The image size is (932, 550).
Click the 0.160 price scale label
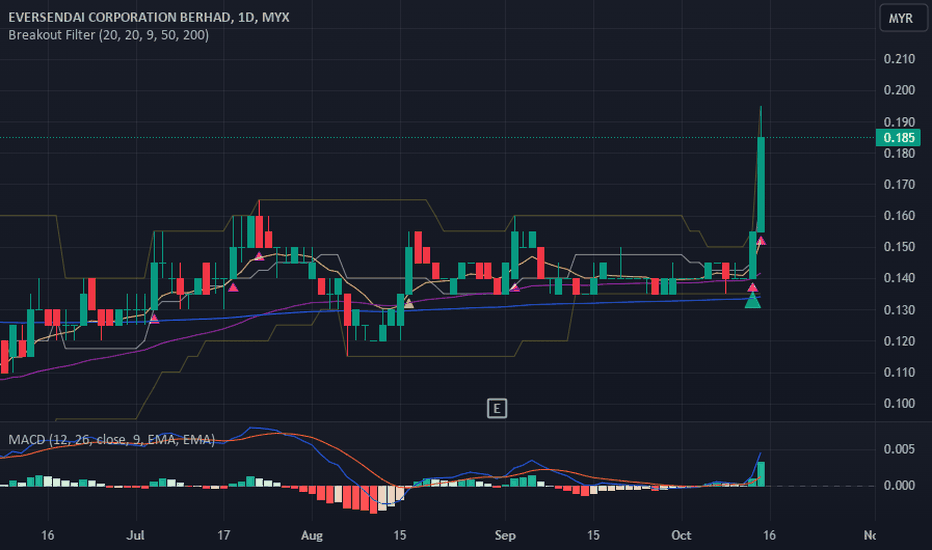(899, 216)
